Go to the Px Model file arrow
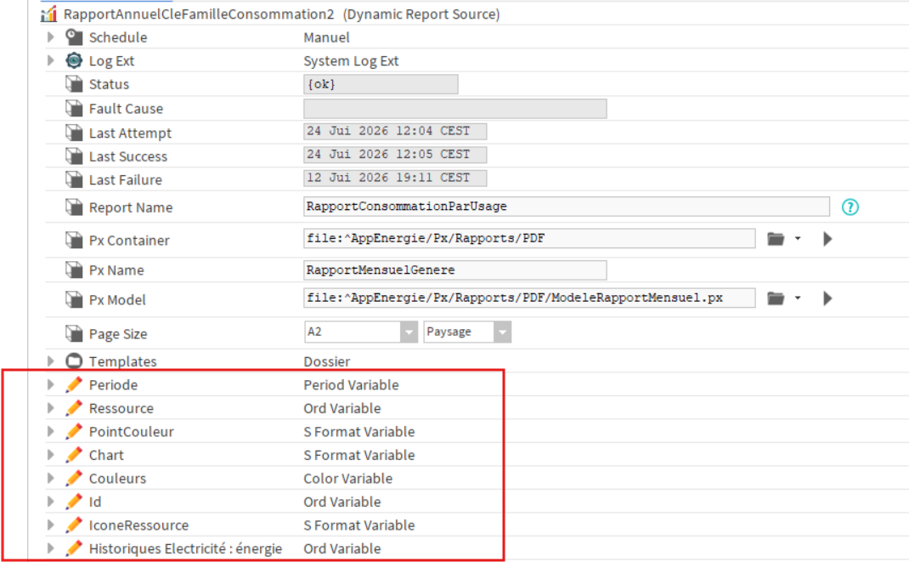Viewport: 909px width, 562px height. point(827,298)
